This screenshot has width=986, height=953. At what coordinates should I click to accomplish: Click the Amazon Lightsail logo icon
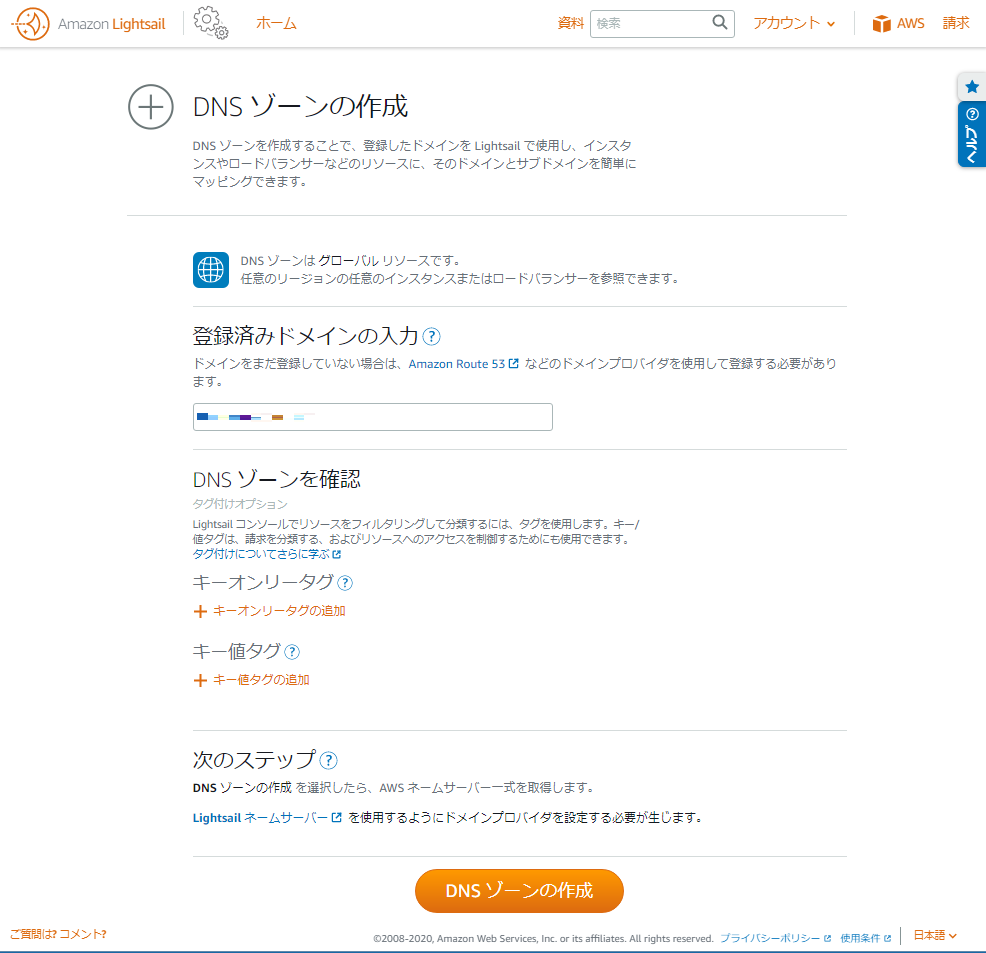tap(30, 24)
